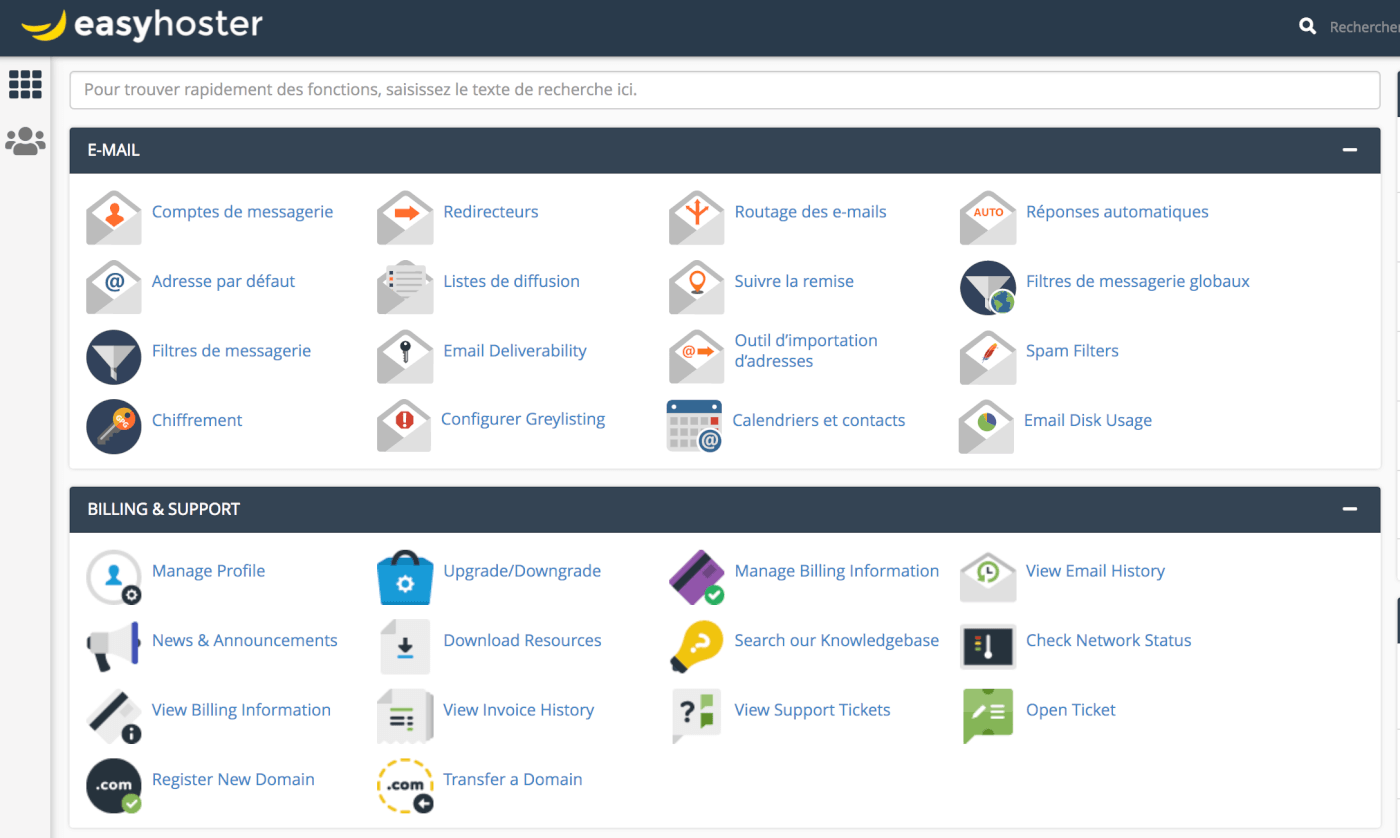Open the Email Deliverability link
This screenshot has height=838, width=1400.
[514, 351]
